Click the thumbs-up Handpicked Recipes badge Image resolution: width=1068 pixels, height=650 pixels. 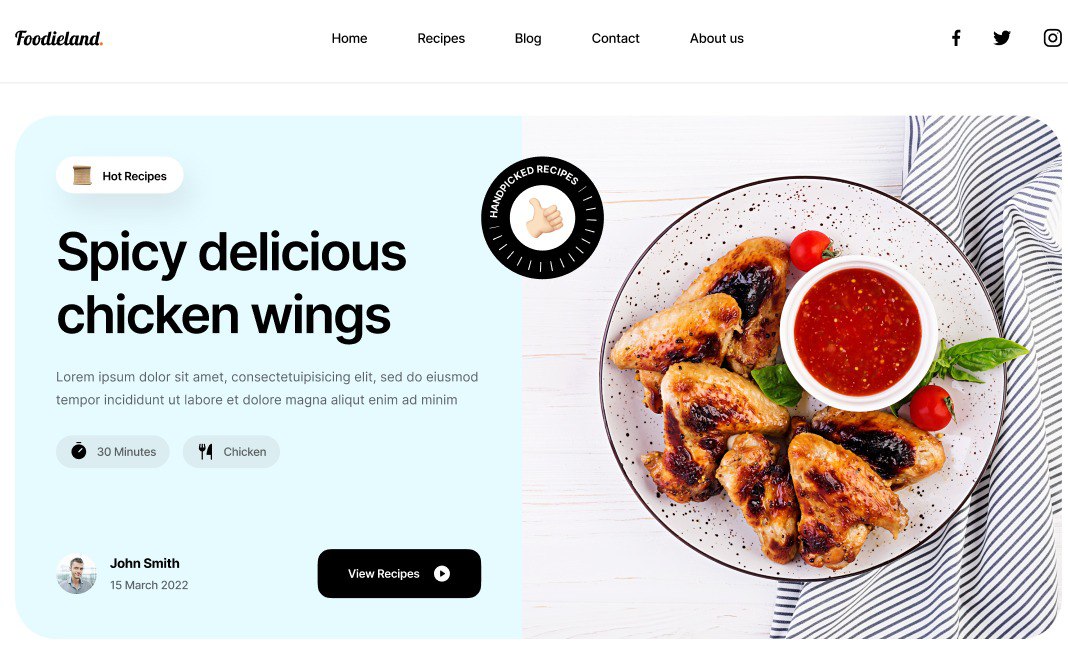(542, 218)
